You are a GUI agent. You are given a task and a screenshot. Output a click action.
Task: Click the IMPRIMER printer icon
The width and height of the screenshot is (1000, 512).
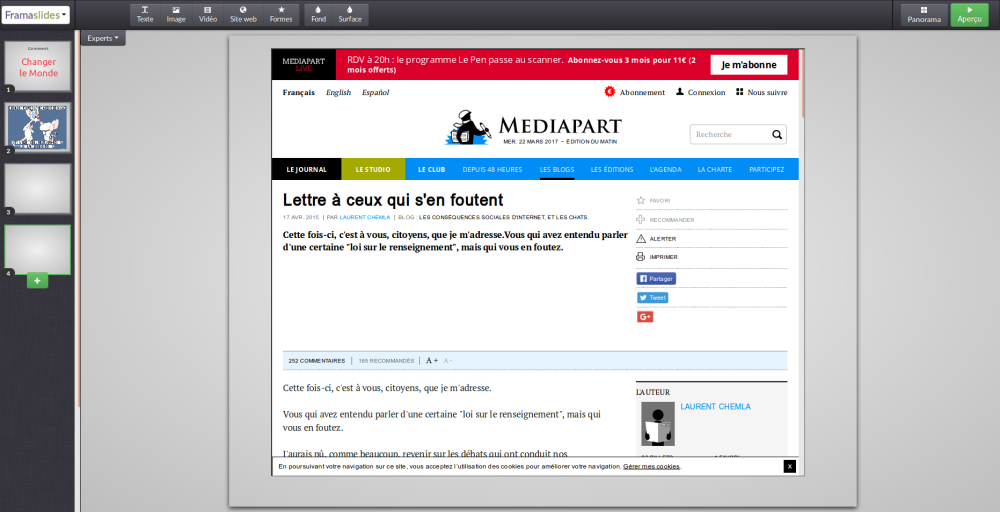641,257
